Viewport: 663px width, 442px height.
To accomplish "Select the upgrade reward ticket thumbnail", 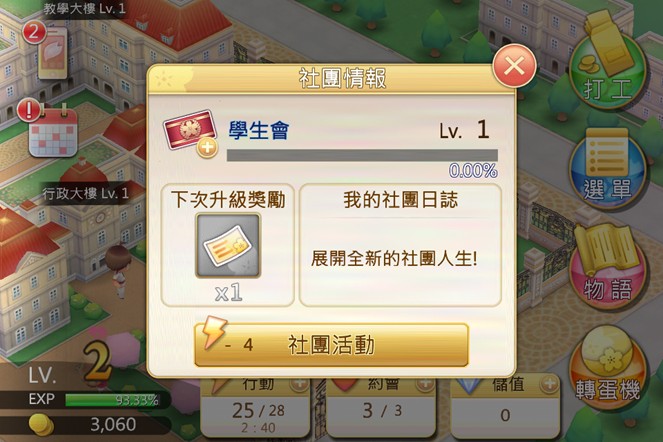I will [x=227, y=245].
